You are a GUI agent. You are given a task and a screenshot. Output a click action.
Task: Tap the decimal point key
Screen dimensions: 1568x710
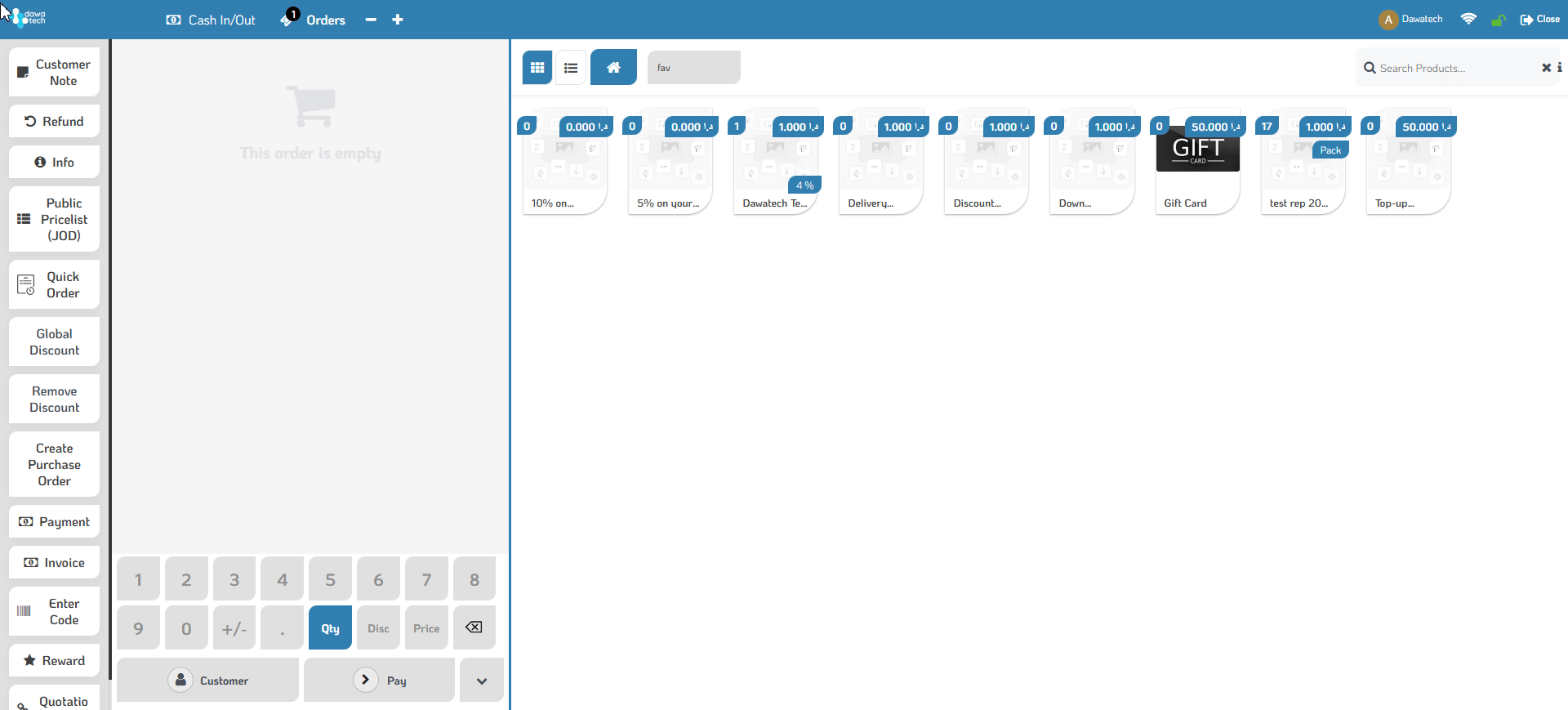[x=283, y=627]
